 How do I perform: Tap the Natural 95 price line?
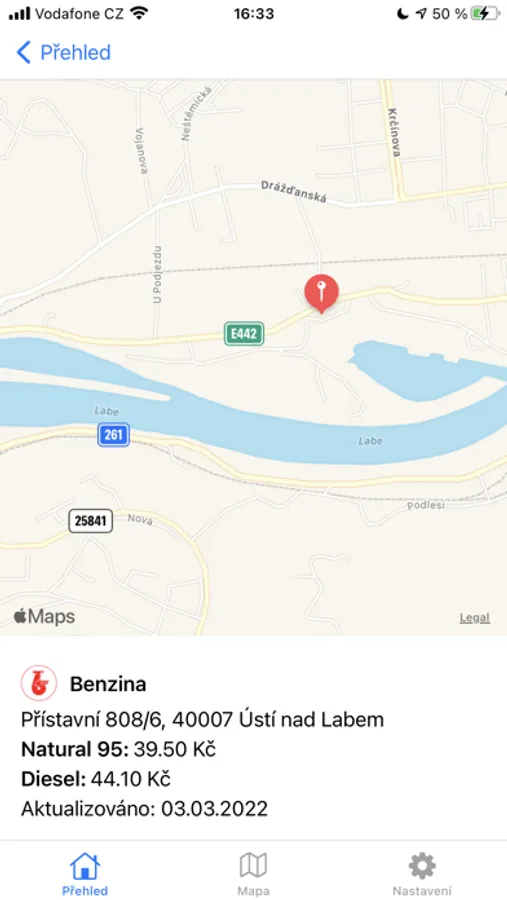click(118, 749)
